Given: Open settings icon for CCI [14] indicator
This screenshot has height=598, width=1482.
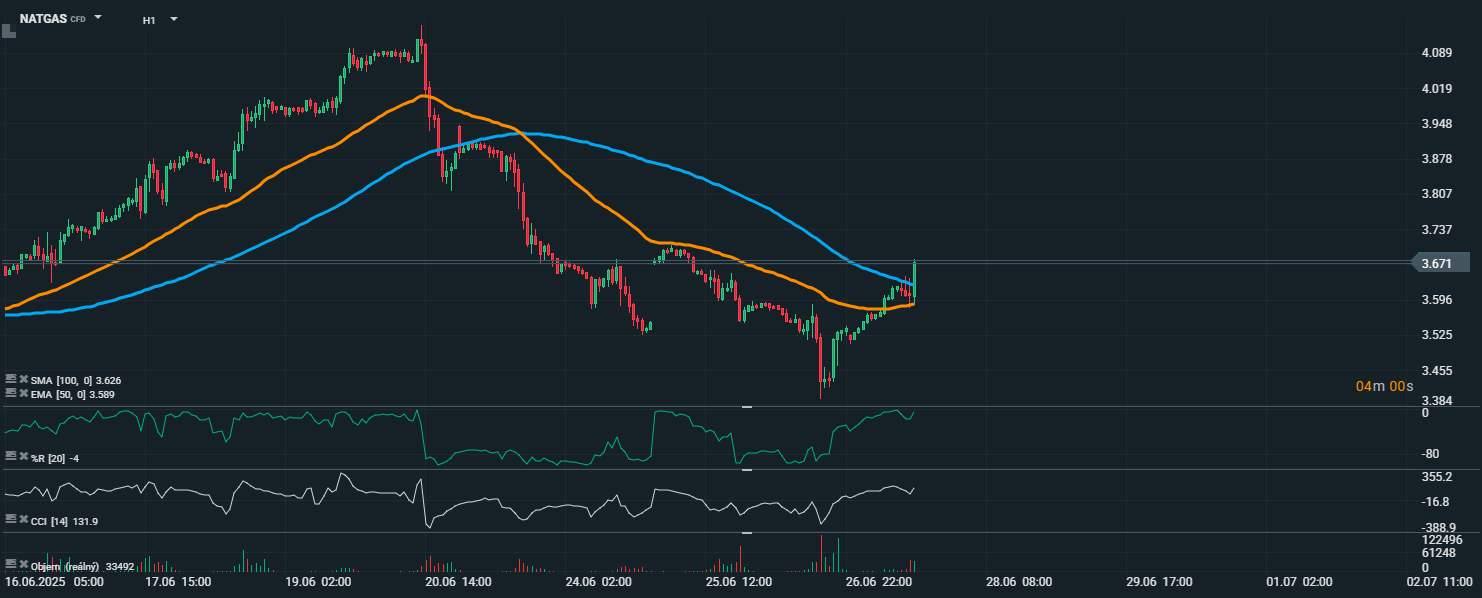Looking at the screenshot, I should 10,519.
